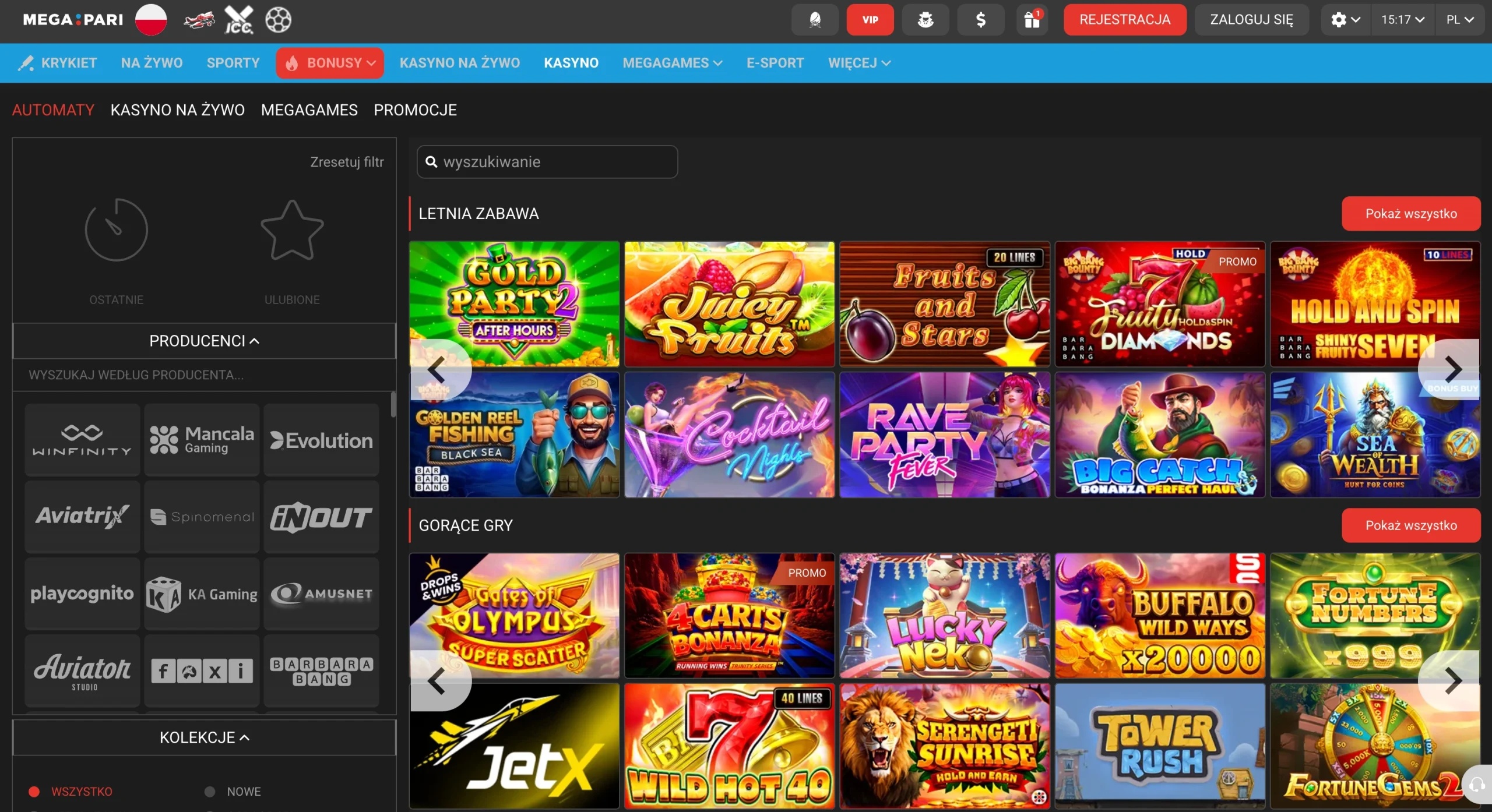1492x812 pixels.
Task: Filter by KA Gaming provider logo
Action: coord(202,594)
